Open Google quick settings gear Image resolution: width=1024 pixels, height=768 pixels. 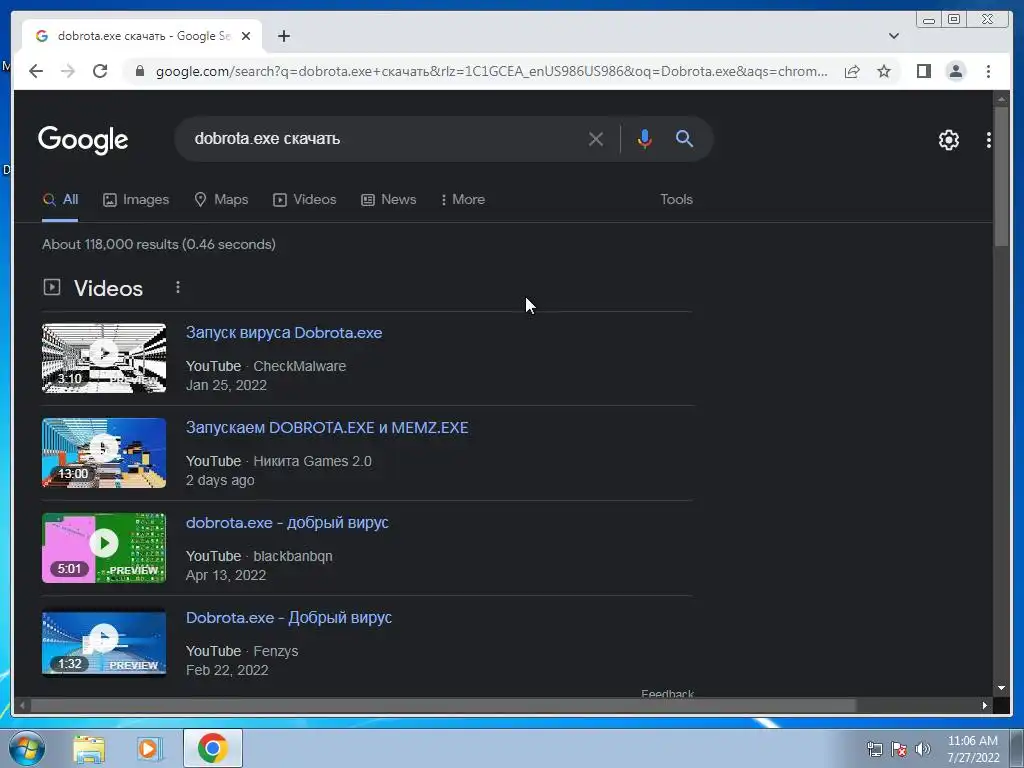coord(948,140)
